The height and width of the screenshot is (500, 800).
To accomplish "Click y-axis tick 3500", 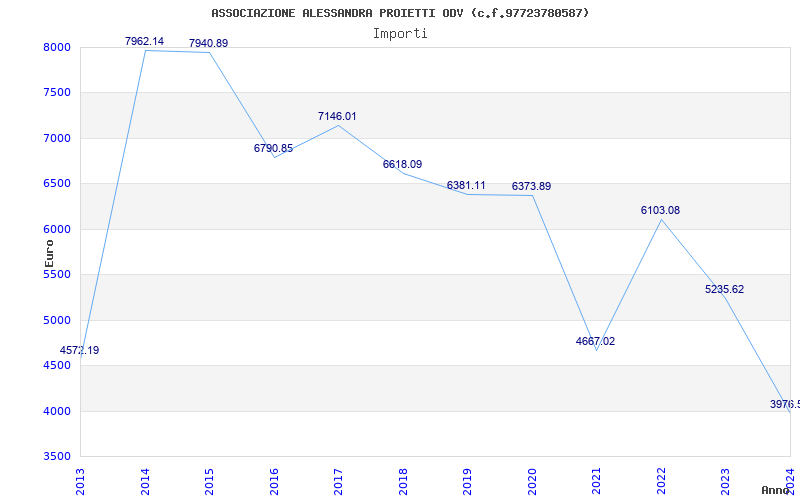I will (57, 457).
